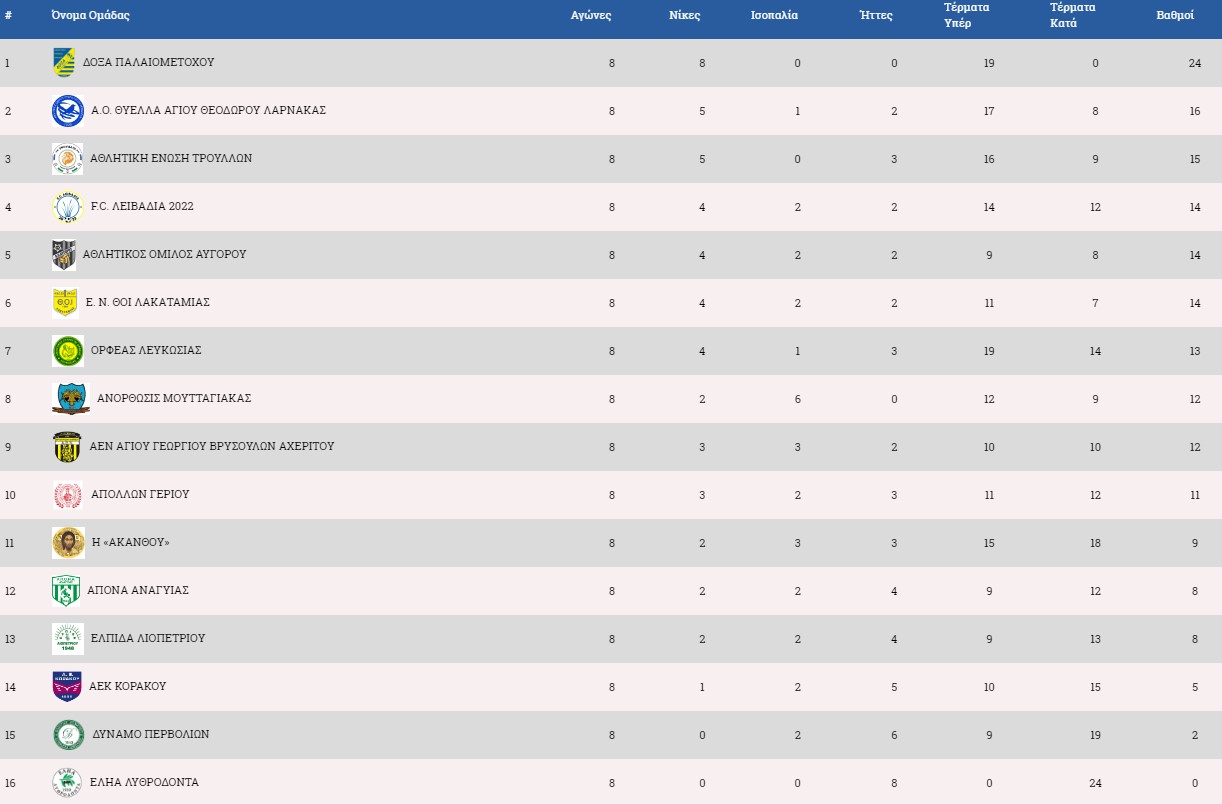
Task: Open Α.Ο. ΘΥΕΛΛΑ ΑΓΙΟΥ ΘΕΟΔΩΡΟΥ ΛΑΡΝΑΚΑΣ team name
Action: point(208,110)
